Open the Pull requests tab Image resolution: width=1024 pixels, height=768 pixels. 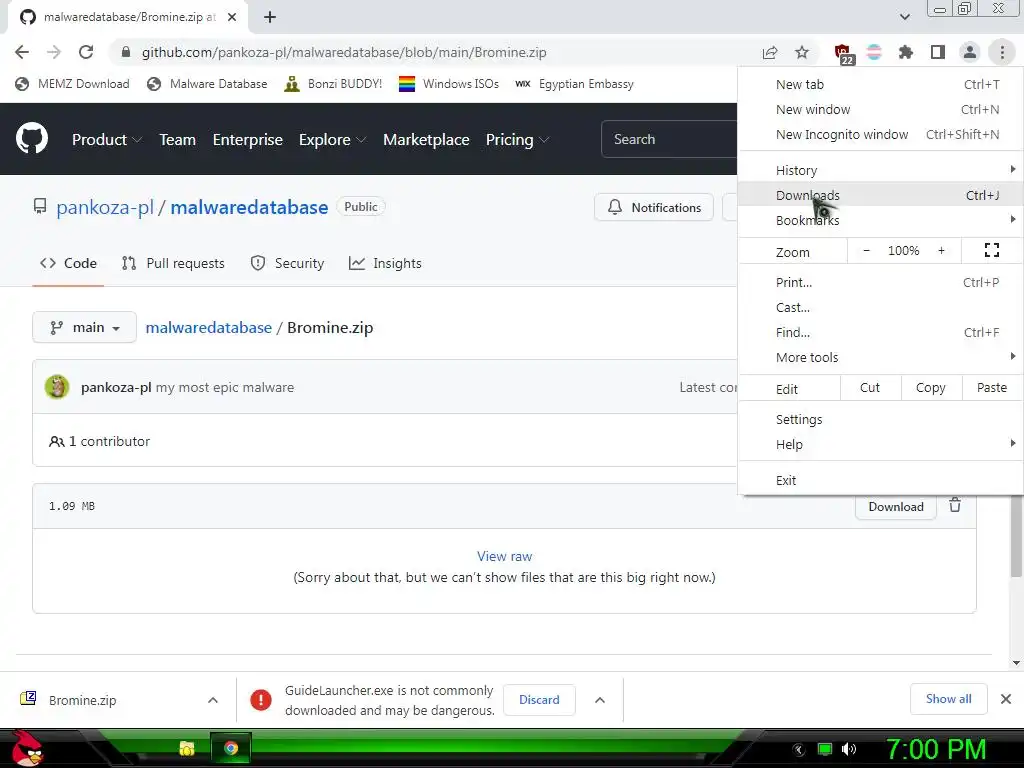point(173,263)
